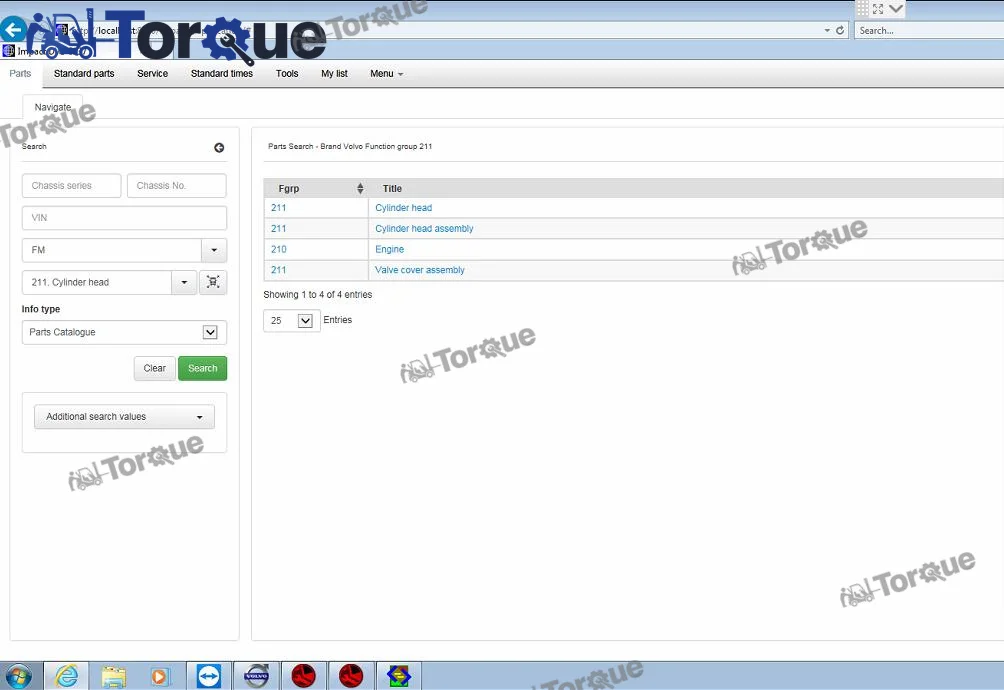Screen dimensions: 1004x690
Task: Expand the 211. Cylinder head dropdown arrow
Action: [184, 282]
